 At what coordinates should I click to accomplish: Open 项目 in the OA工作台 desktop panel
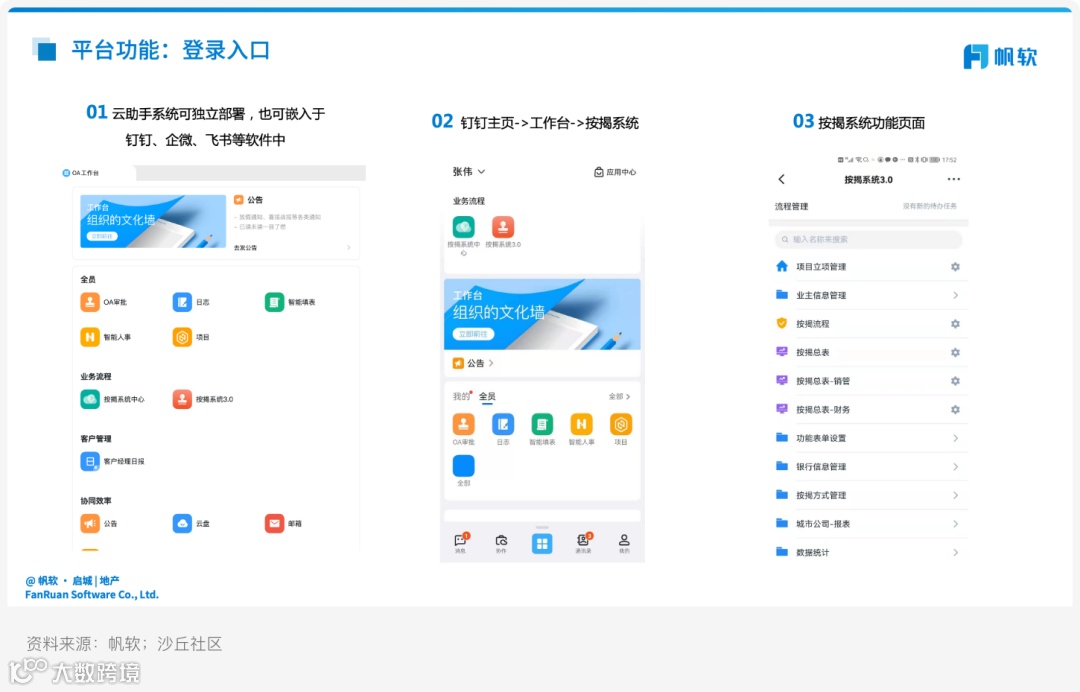(191, 337)
